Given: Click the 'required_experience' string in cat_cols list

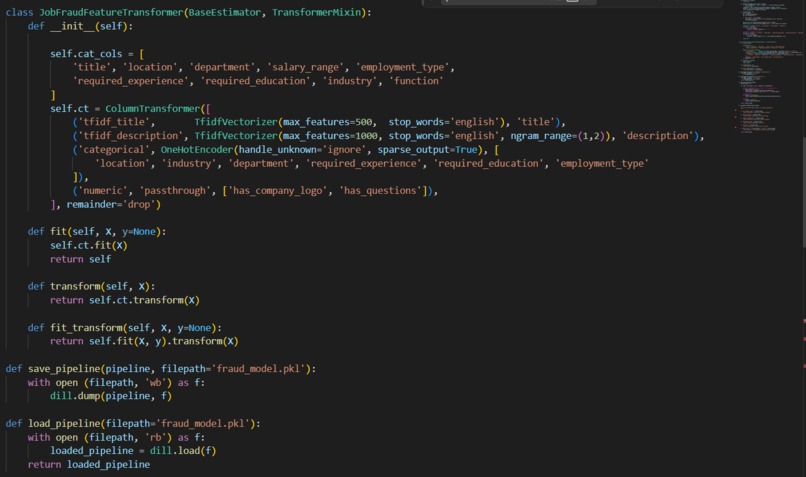Looking at the screenshot, I should 131,81.
